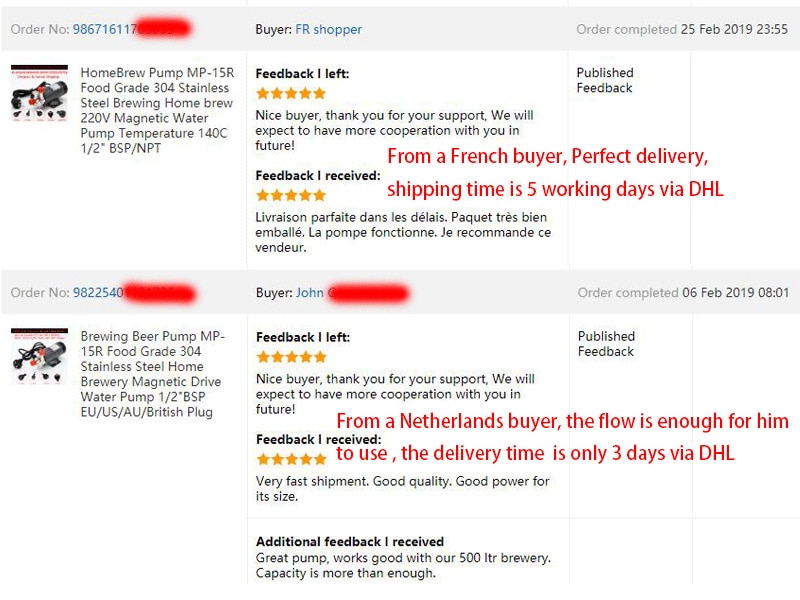Click the Brewing Beer Pump product thumbnail
This screenshot has width=800, height=600.
point(39,357)
